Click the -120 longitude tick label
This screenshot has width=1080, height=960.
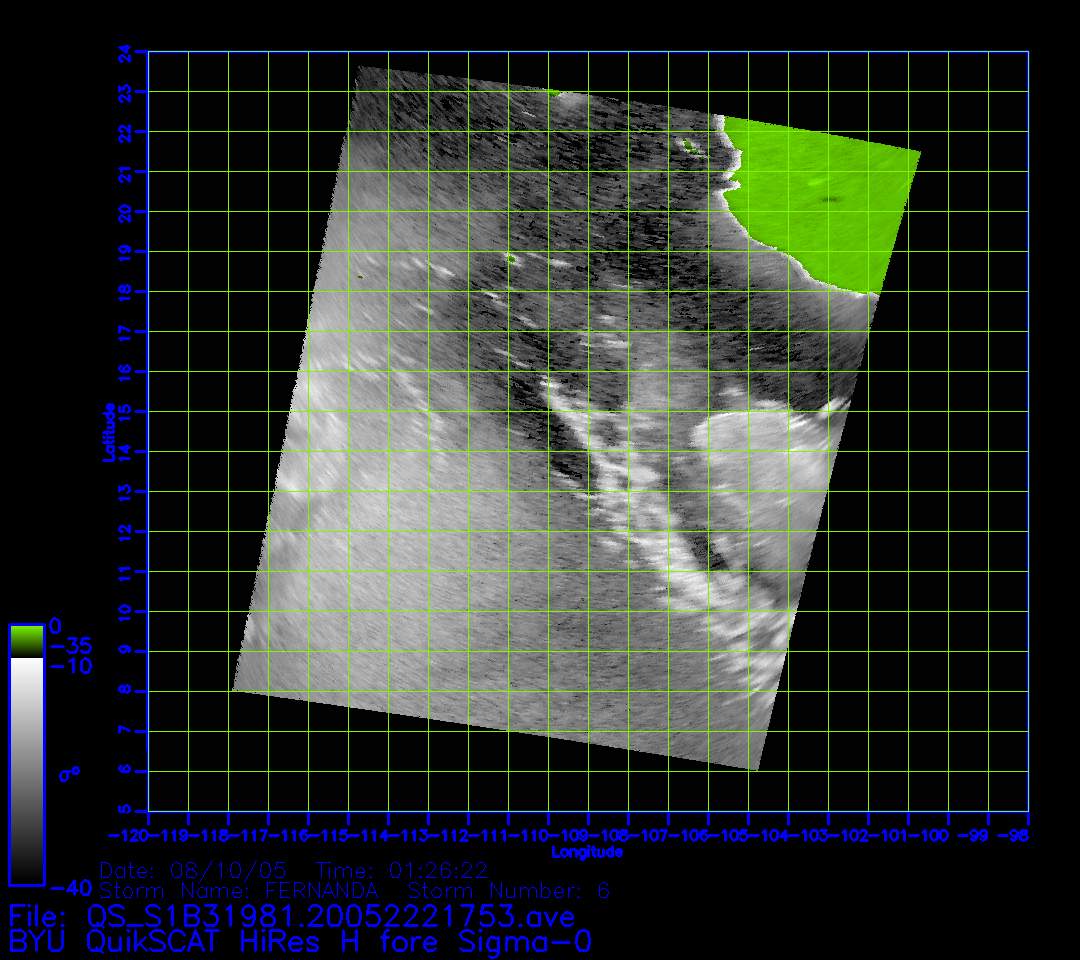[x=128, y=835]
